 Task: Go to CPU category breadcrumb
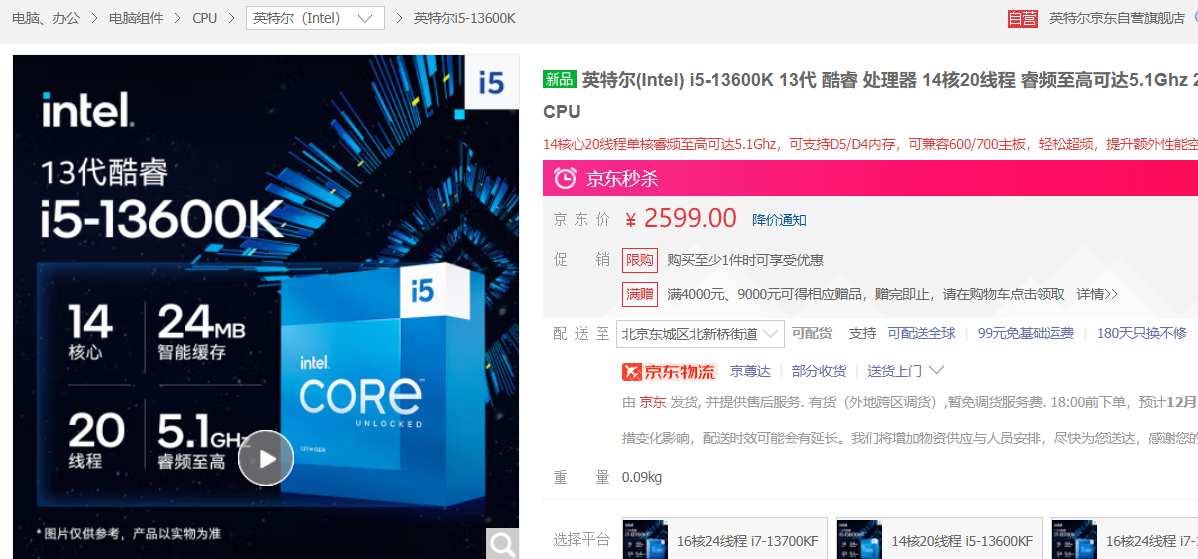(205, 18)
